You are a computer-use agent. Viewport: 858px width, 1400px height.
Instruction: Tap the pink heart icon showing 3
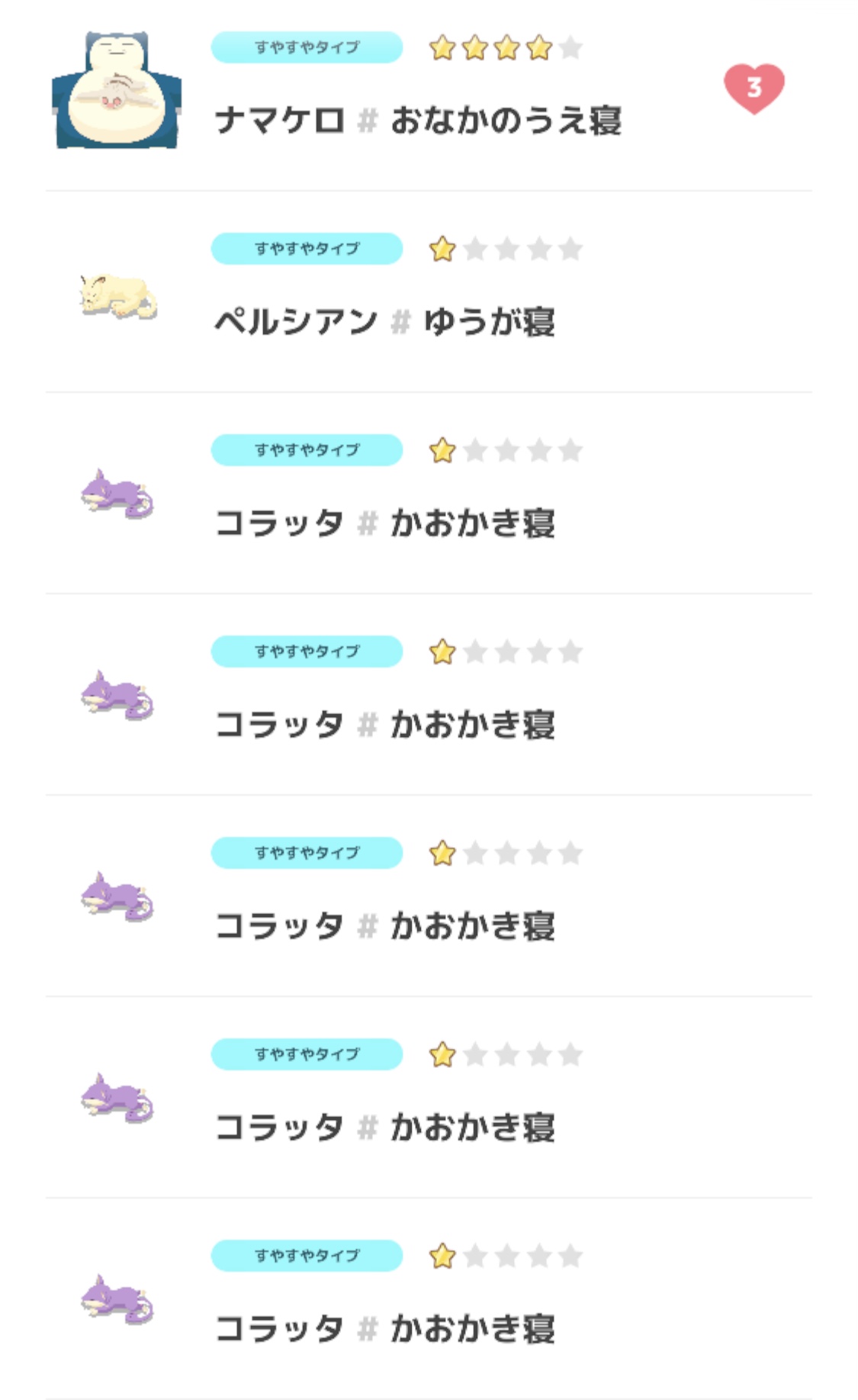pyautogui.click(x=754, y=89)
